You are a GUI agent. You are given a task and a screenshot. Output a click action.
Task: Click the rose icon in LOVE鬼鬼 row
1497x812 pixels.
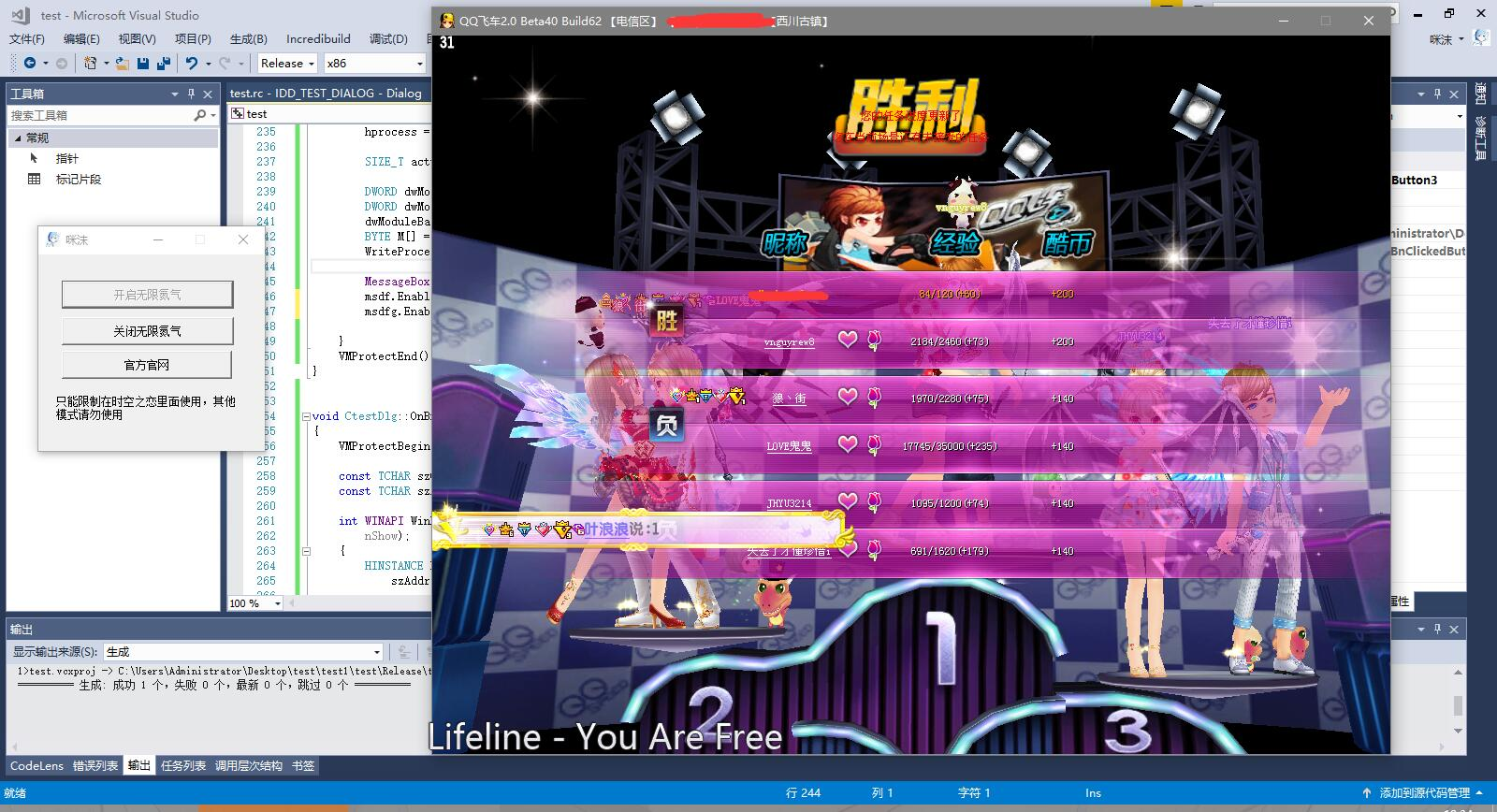point(874,446)
